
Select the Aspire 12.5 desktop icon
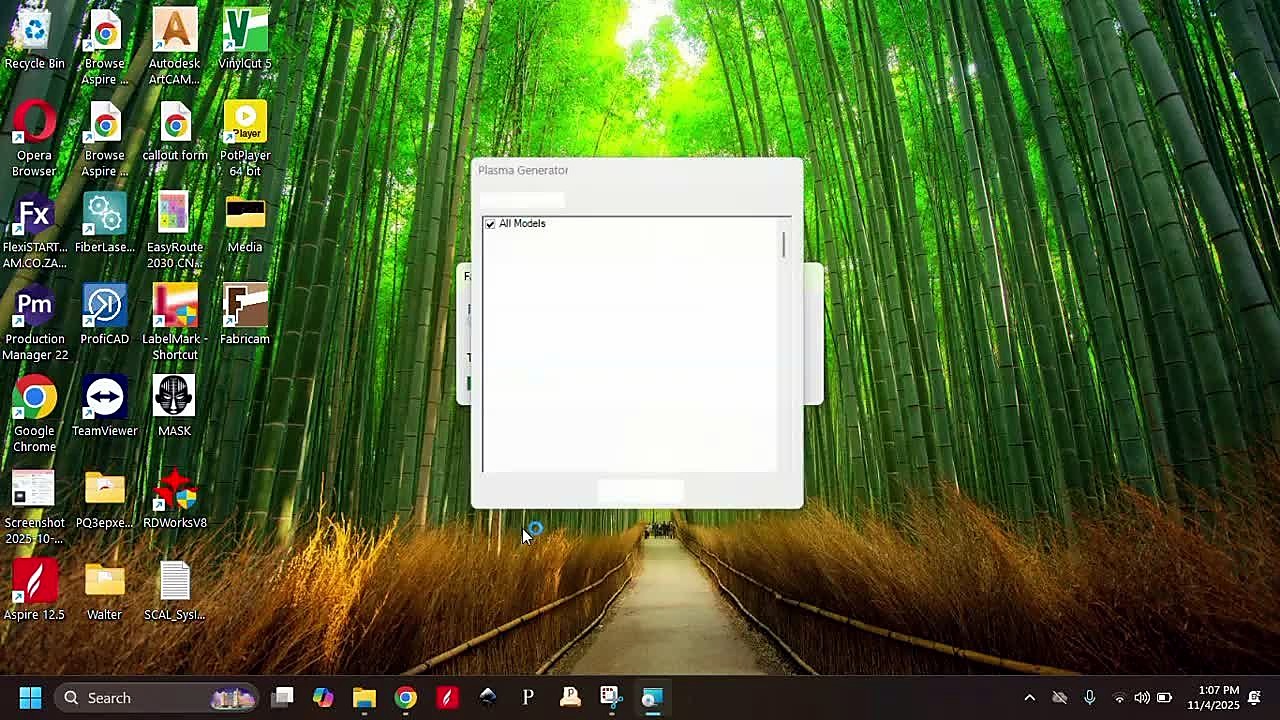coord(34,592)
